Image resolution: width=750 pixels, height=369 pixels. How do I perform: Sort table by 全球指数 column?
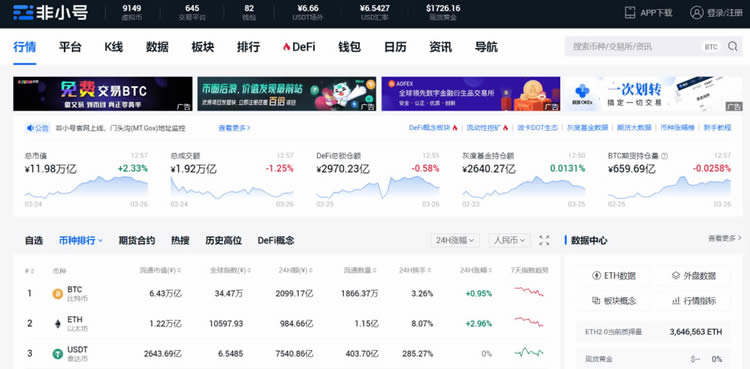click(231, 270)
